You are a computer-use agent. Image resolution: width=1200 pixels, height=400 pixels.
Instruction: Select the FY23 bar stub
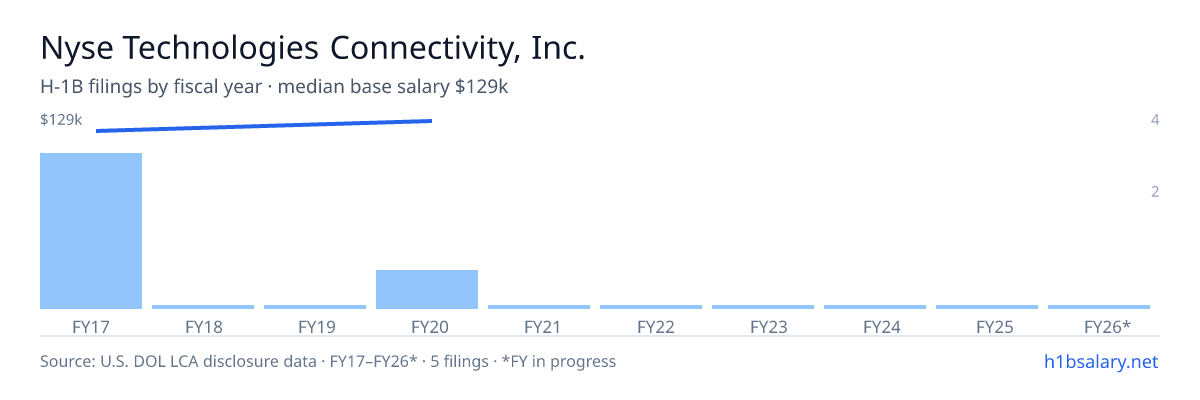pyautogui.click(x=763, y=307)
